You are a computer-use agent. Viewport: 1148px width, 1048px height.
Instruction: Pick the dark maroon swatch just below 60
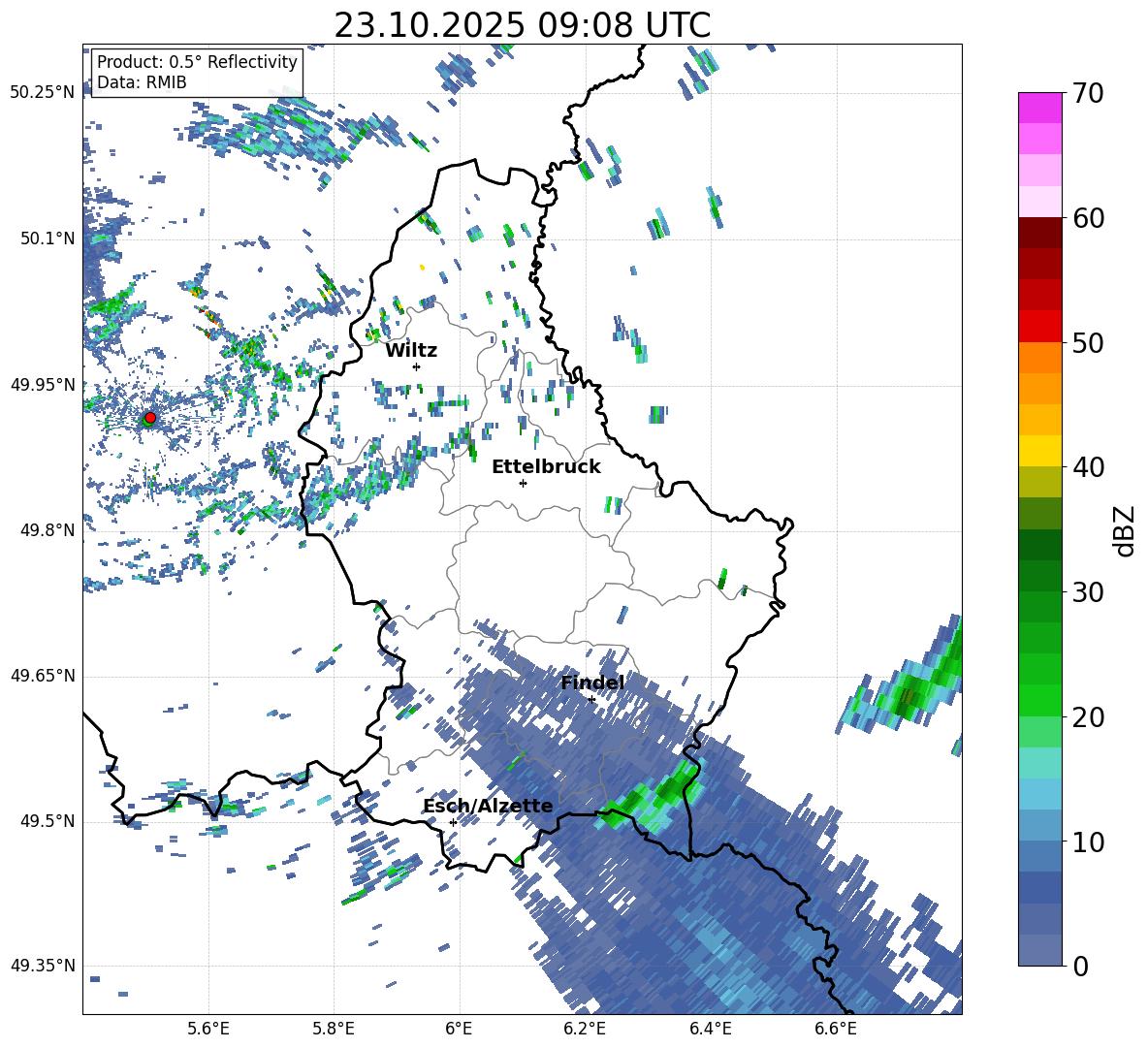coord(1039,233)
